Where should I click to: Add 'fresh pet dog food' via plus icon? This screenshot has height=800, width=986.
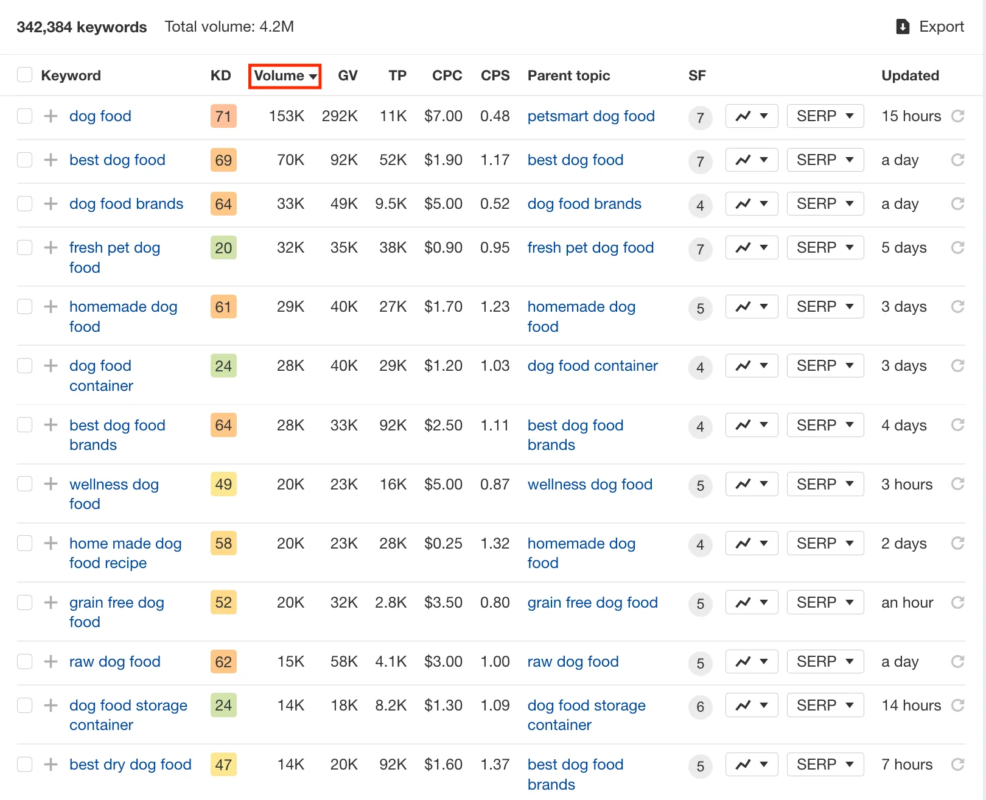(51, 248)
